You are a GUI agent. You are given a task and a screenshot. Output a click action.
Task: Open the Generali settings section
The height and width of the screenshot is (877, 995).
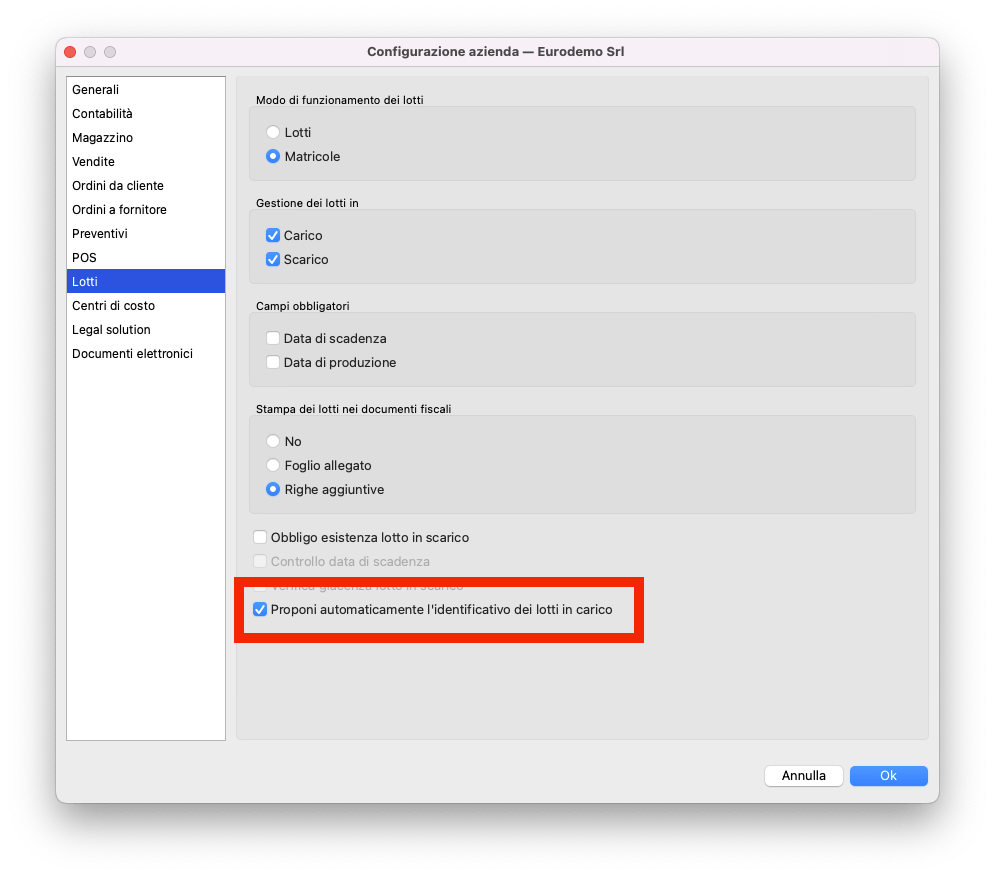pyautogui.click(x=95, y=90)
